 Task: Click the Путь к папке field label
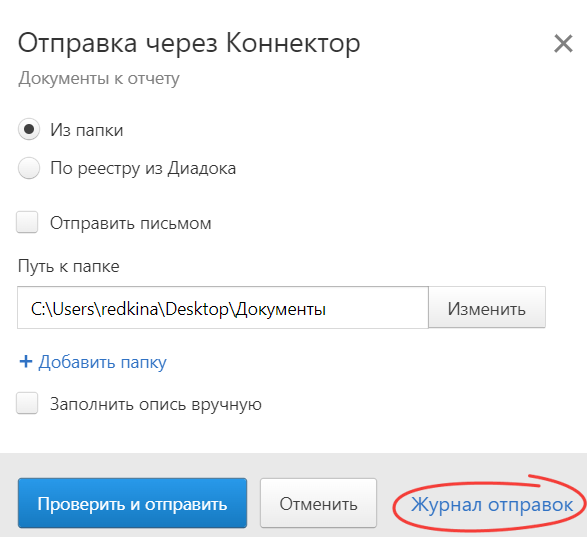(x=69, y=267)
